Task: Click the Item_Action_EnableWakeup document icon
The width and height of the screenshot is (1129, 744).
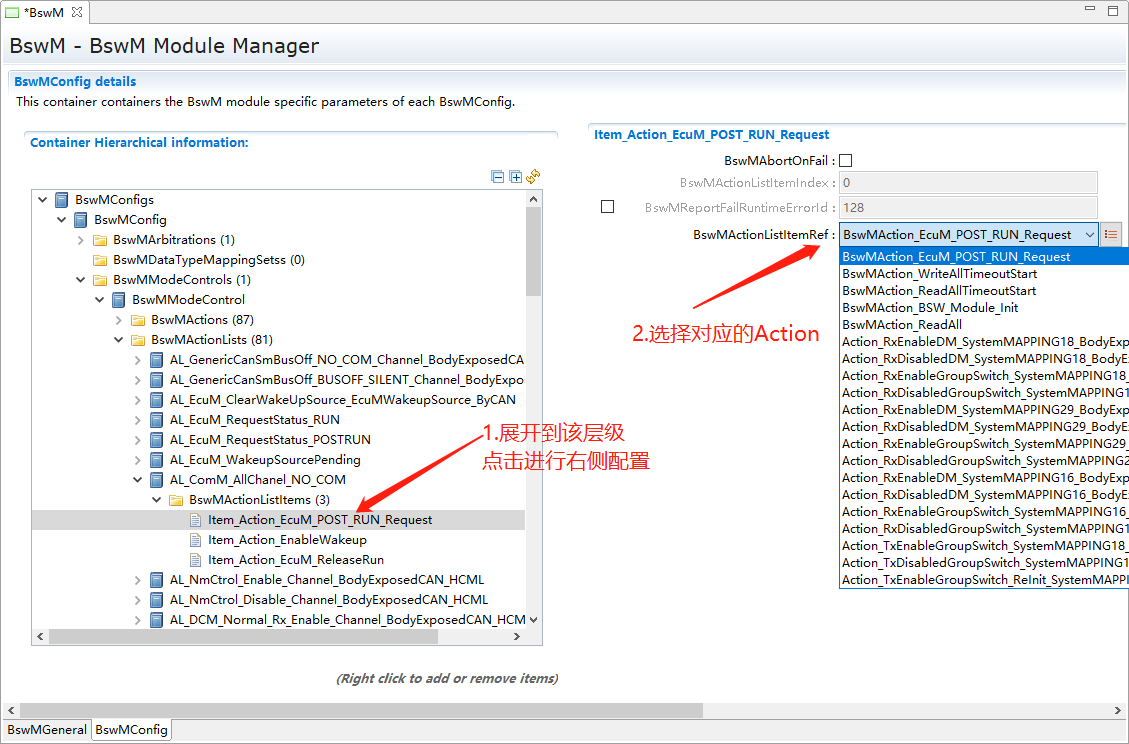Action: (196, 540)
